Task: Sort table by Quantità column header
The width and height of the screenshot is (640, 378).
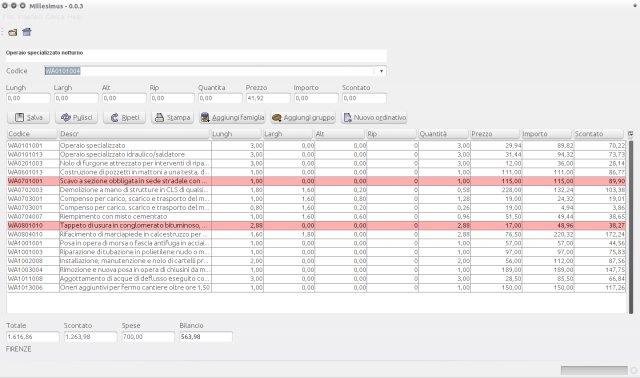Action: [444, 134]
